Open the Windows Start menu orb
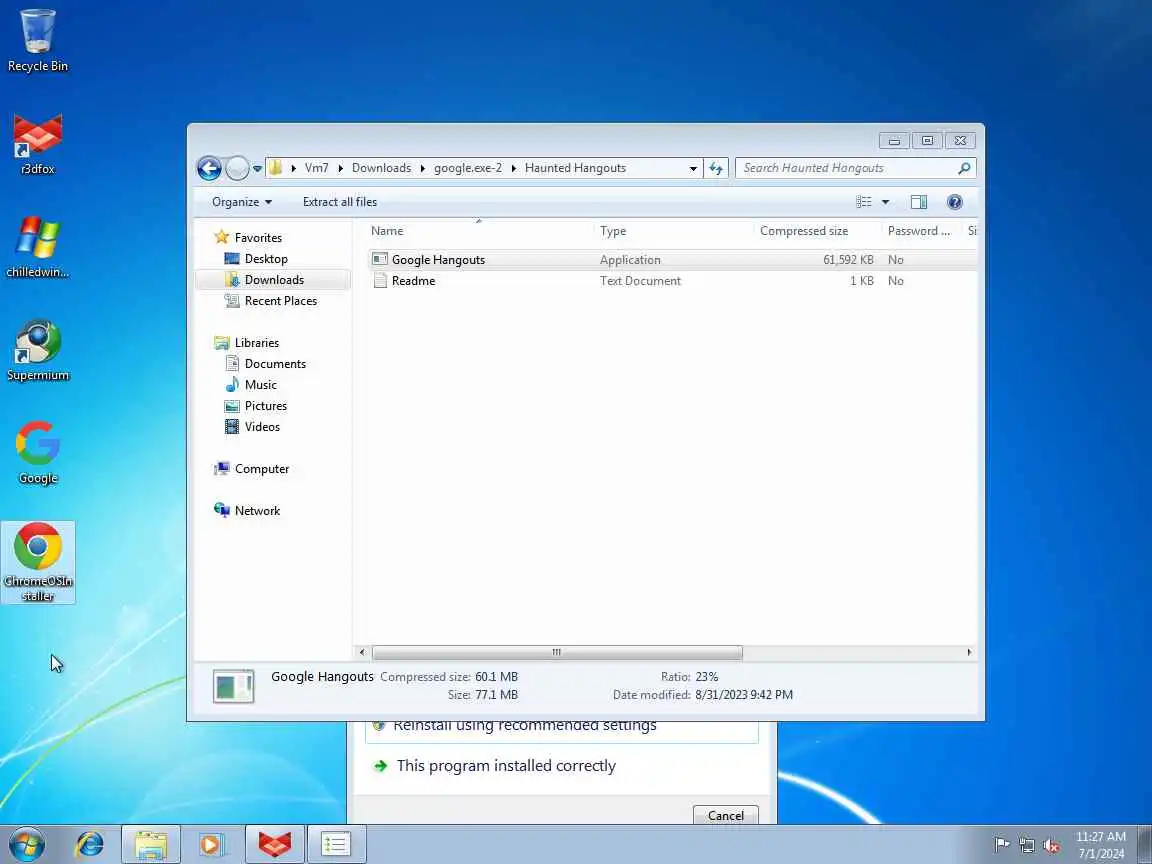This screenshot has width=1152, height=864. [27, 844]
